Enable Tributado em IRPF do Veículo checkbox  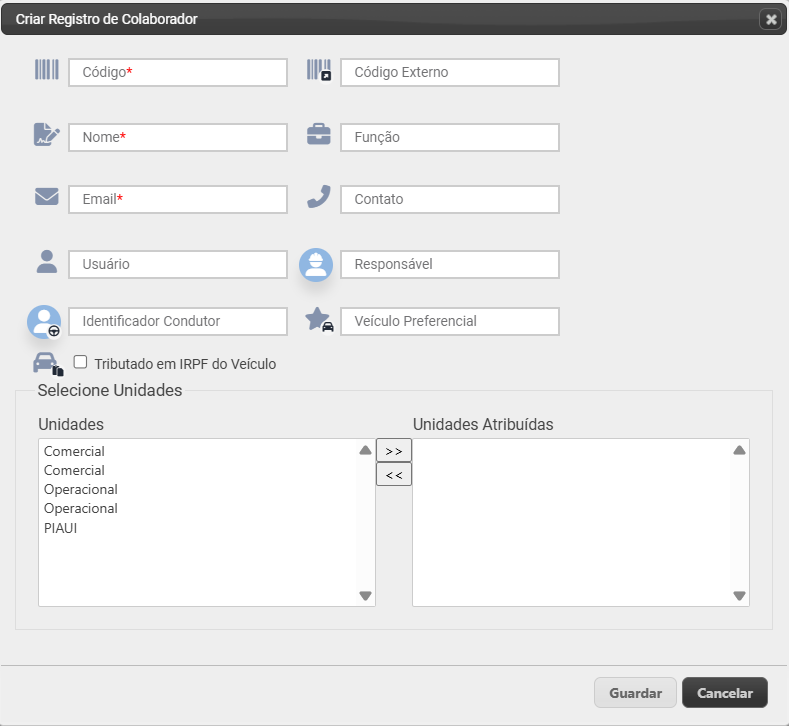80,362
